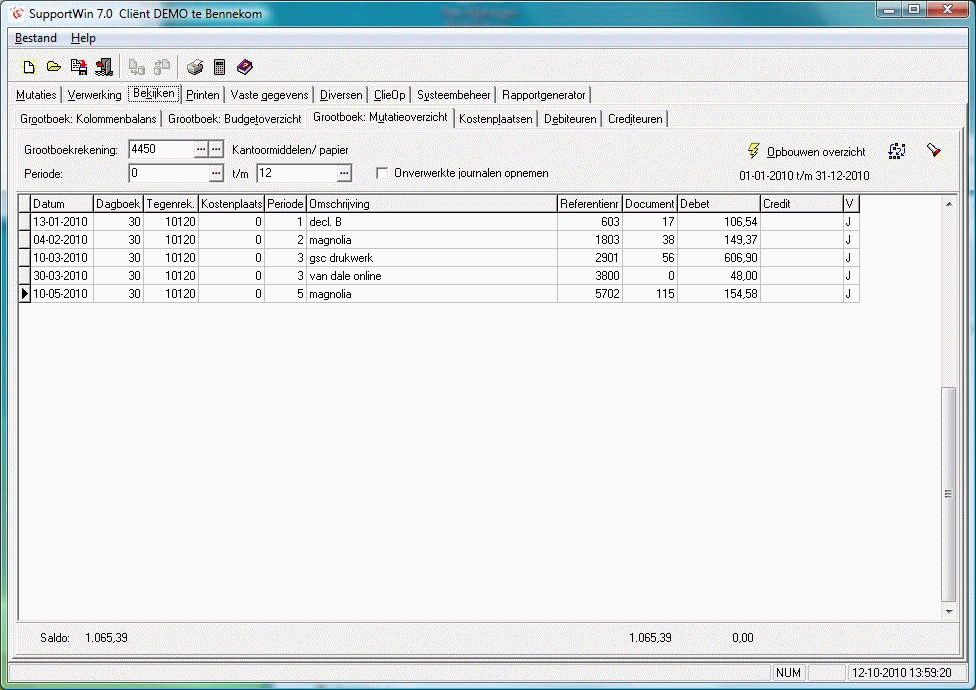This screenshot has height=690, width=976.
Task: Open lookup for Periode start field
Action: click(215, 173)
